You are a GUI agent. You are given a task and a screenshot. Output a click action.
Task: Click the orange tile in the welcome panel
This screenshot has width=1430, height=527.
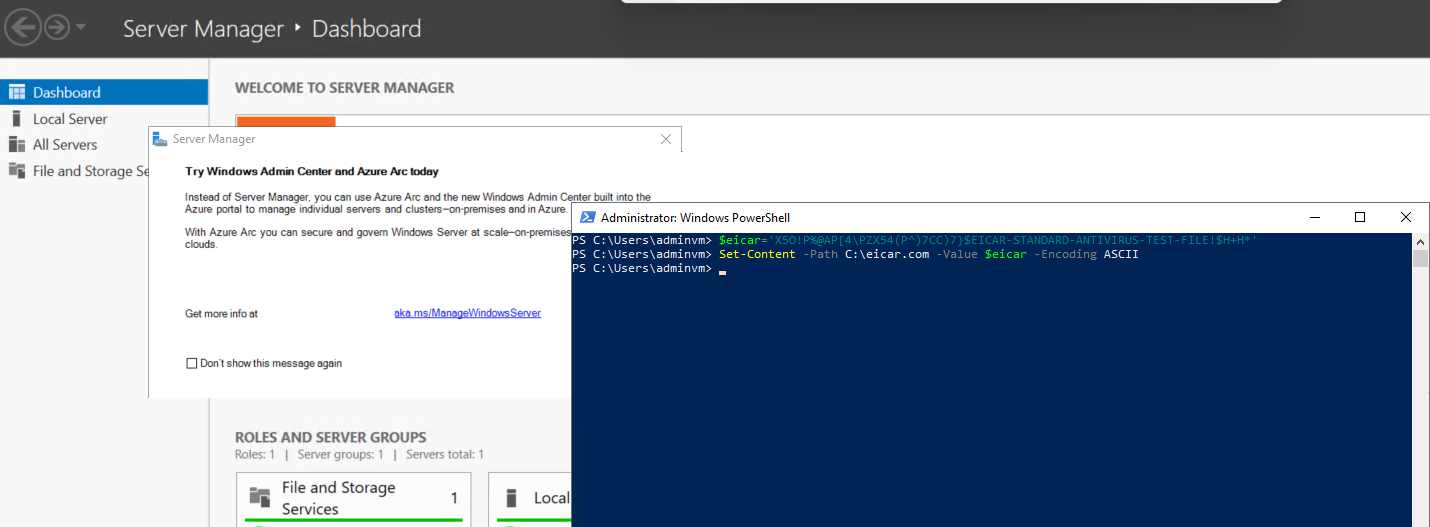click(286, 121)
